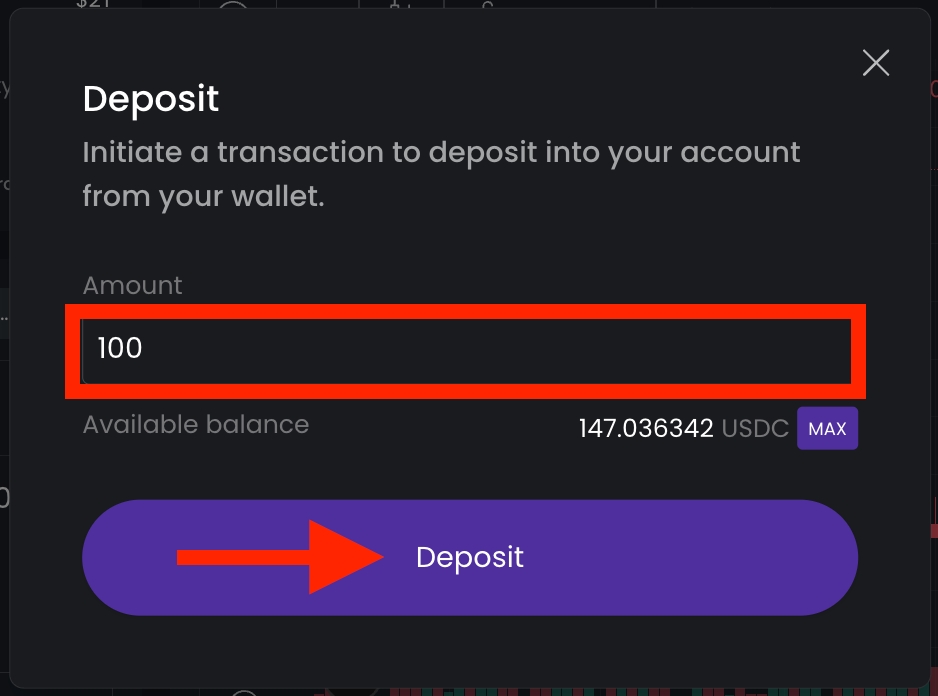Image resolution: width=938 pixels, height=696 pixels.
Task: Click the red arrow pointing at Deposit
Action: (x=281, y=557)
